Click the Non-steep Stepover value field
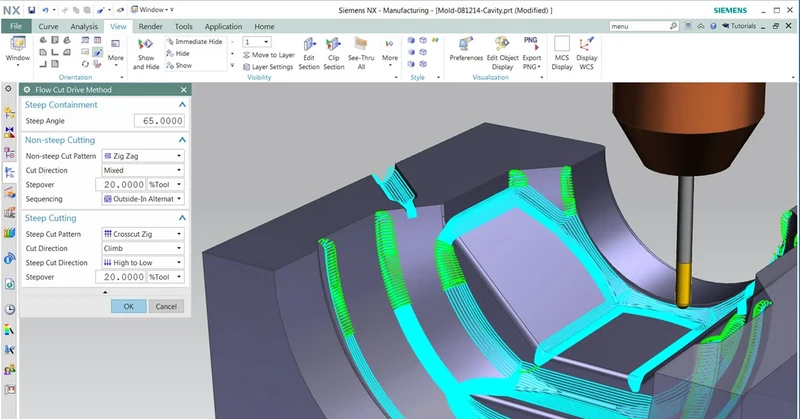The height and width of the screenshot is (419, 800). point(120,185)
